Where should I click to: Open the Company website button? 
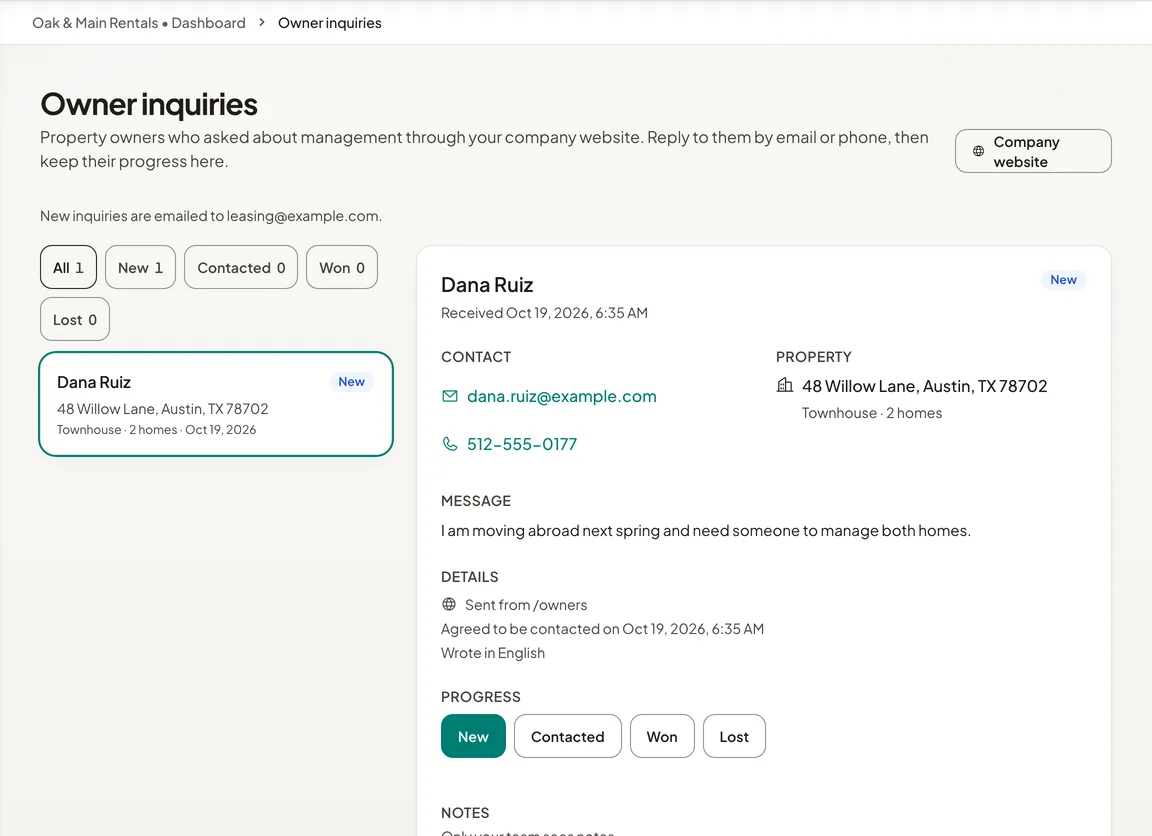[1033, 151]
